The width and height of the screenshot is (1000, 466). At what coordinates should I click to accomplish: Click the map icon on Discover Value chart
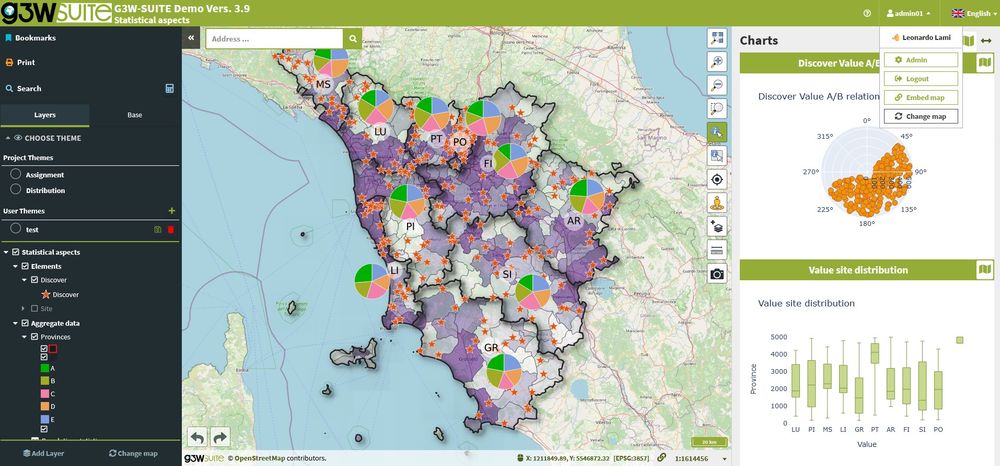(985, 62)
